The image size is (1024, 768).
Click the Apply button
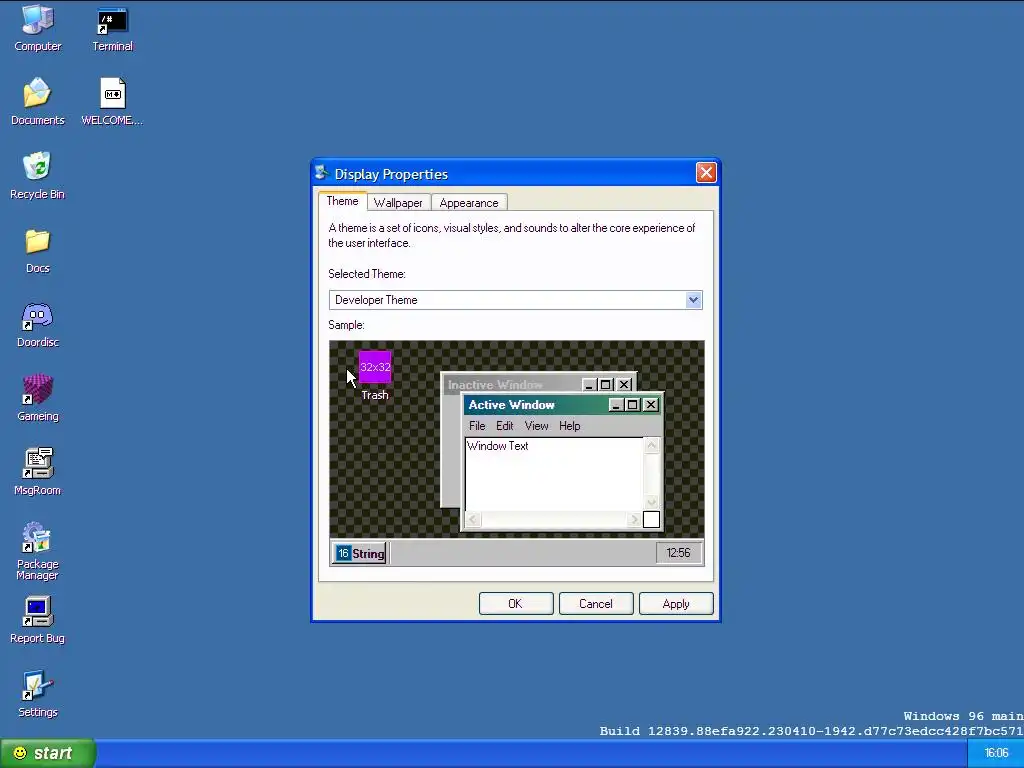click(x=676, y=603)
